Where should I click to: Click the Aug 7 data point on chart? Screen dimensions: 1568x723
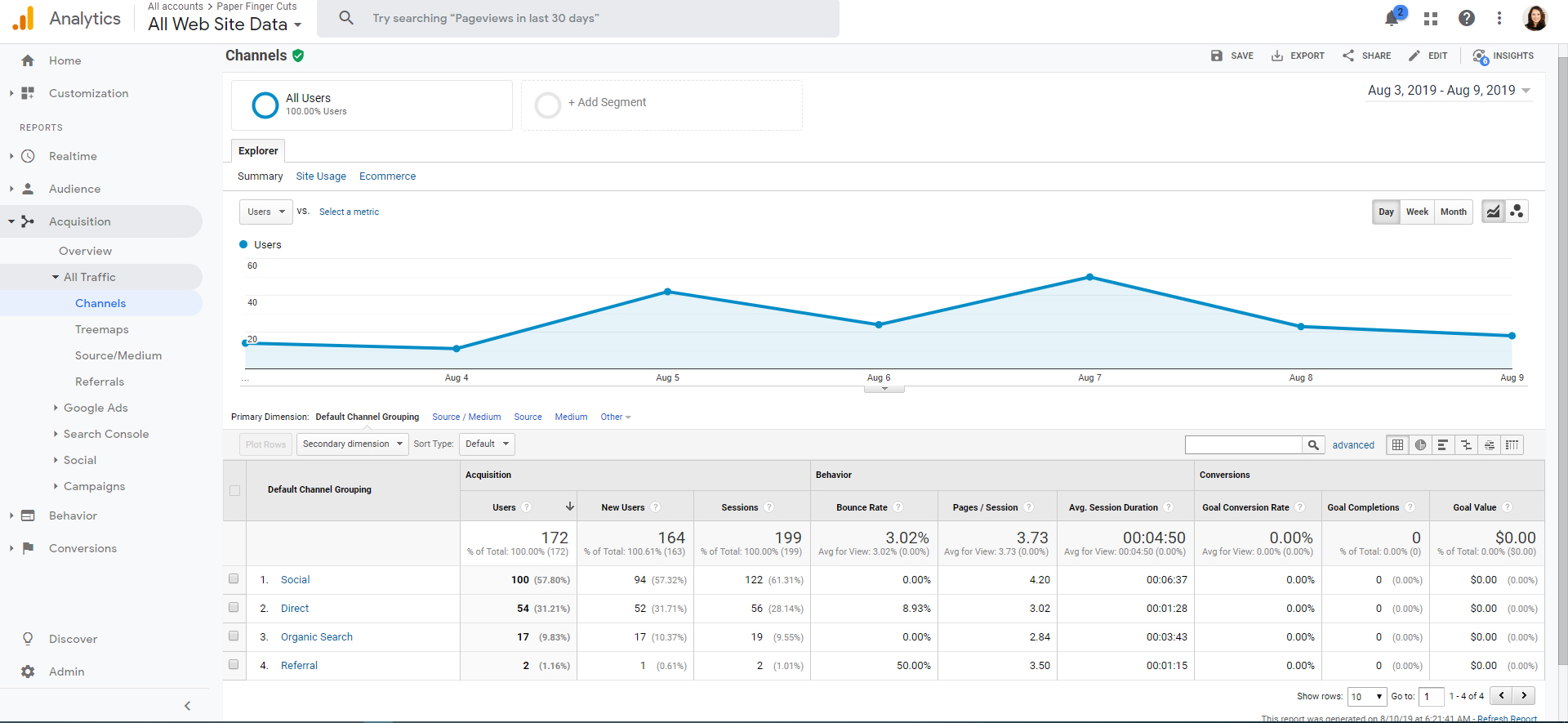click(x=1089, y=277)
